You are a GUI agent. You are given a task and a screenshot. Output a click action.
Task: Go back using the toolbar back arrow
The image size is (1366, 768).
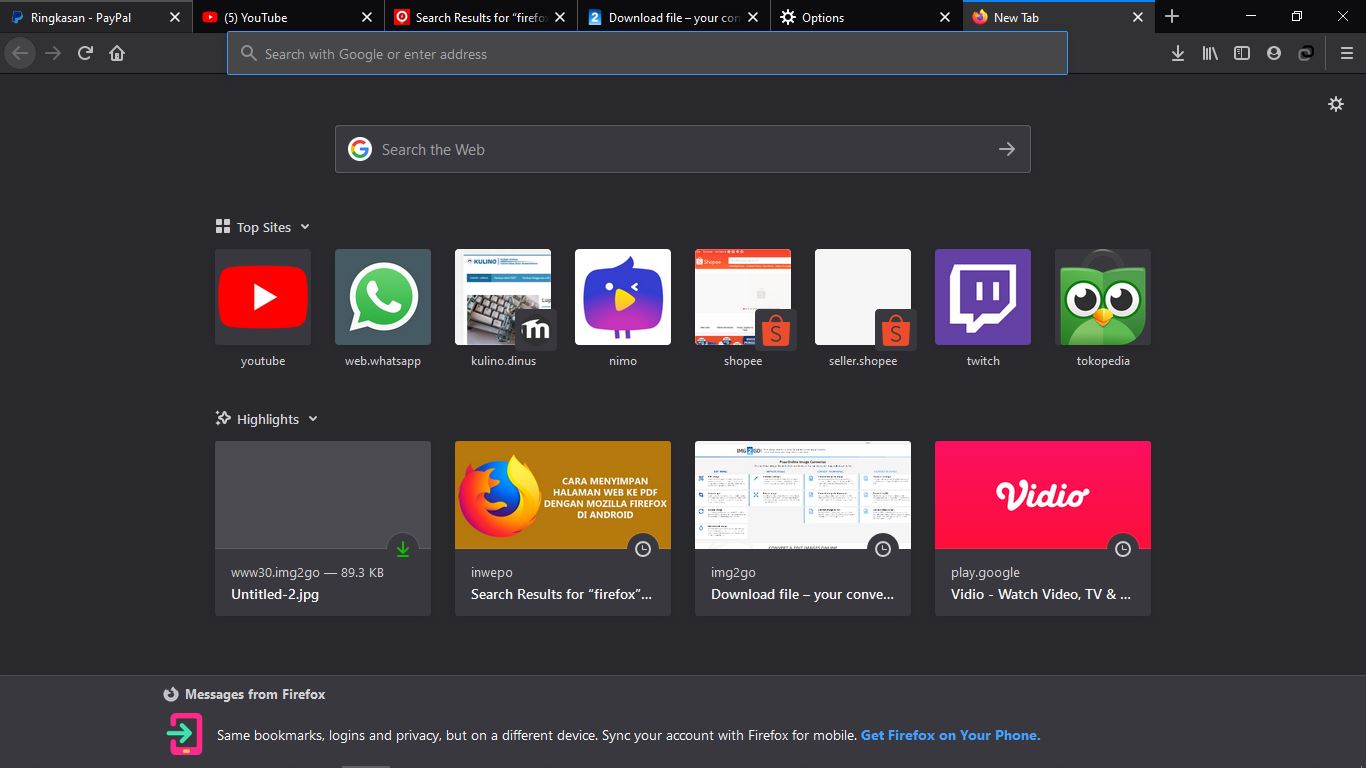(20, 53)
